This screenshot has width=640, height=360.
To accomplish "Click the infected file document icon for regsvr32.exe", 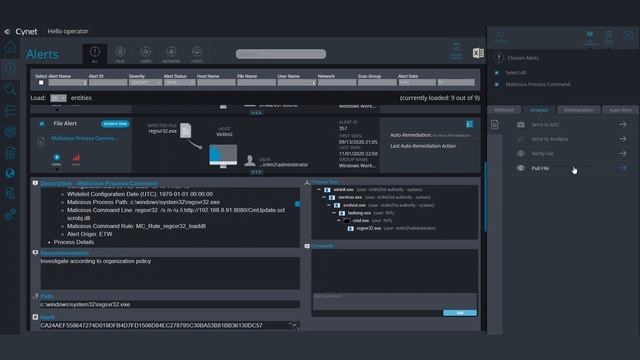I will click(186, 130).
